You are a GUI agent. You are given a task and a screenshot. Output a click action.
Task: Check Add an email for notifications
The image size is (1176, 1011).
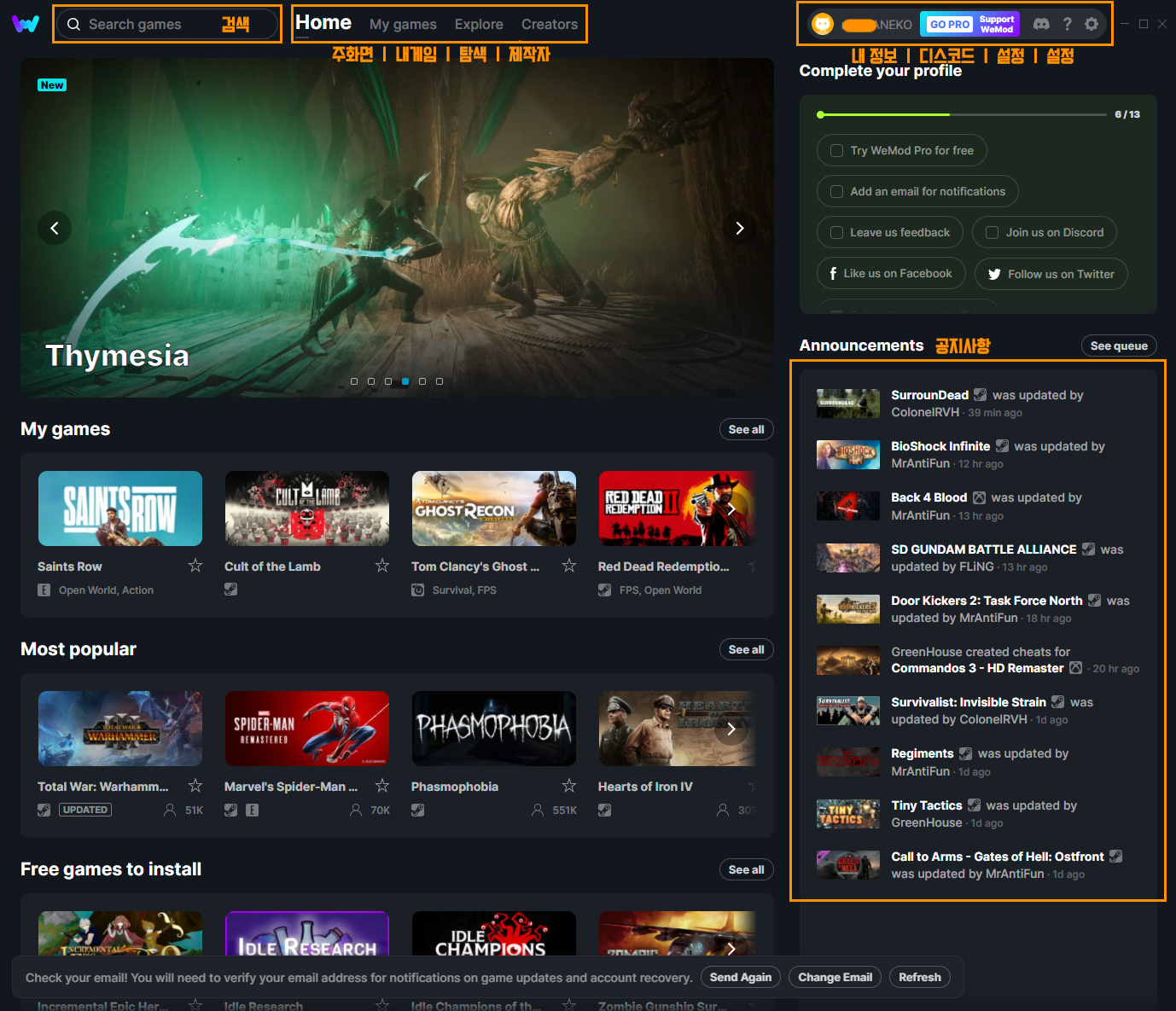coord(837,191)
